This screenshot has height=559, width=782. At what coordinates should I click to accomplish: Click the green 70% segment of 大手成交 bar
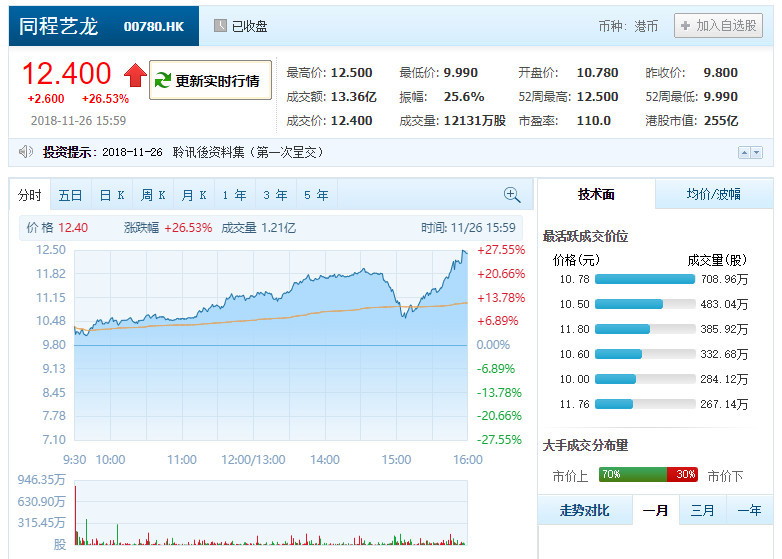point(633,474)
